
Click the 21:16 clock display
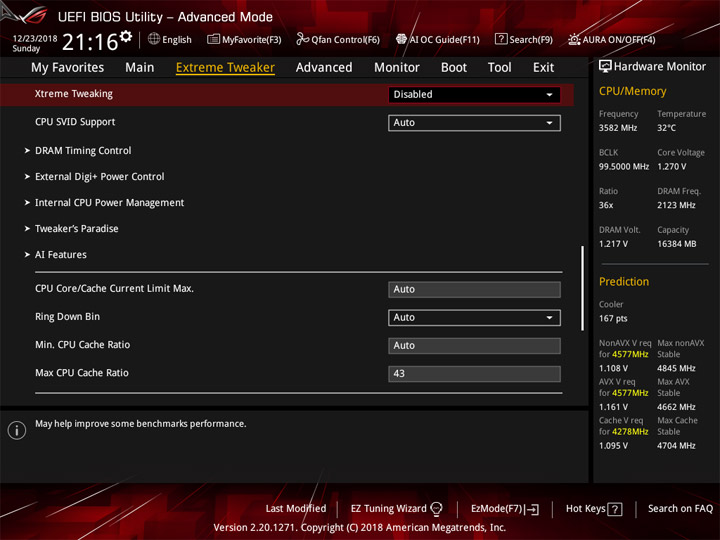[90, 42]
